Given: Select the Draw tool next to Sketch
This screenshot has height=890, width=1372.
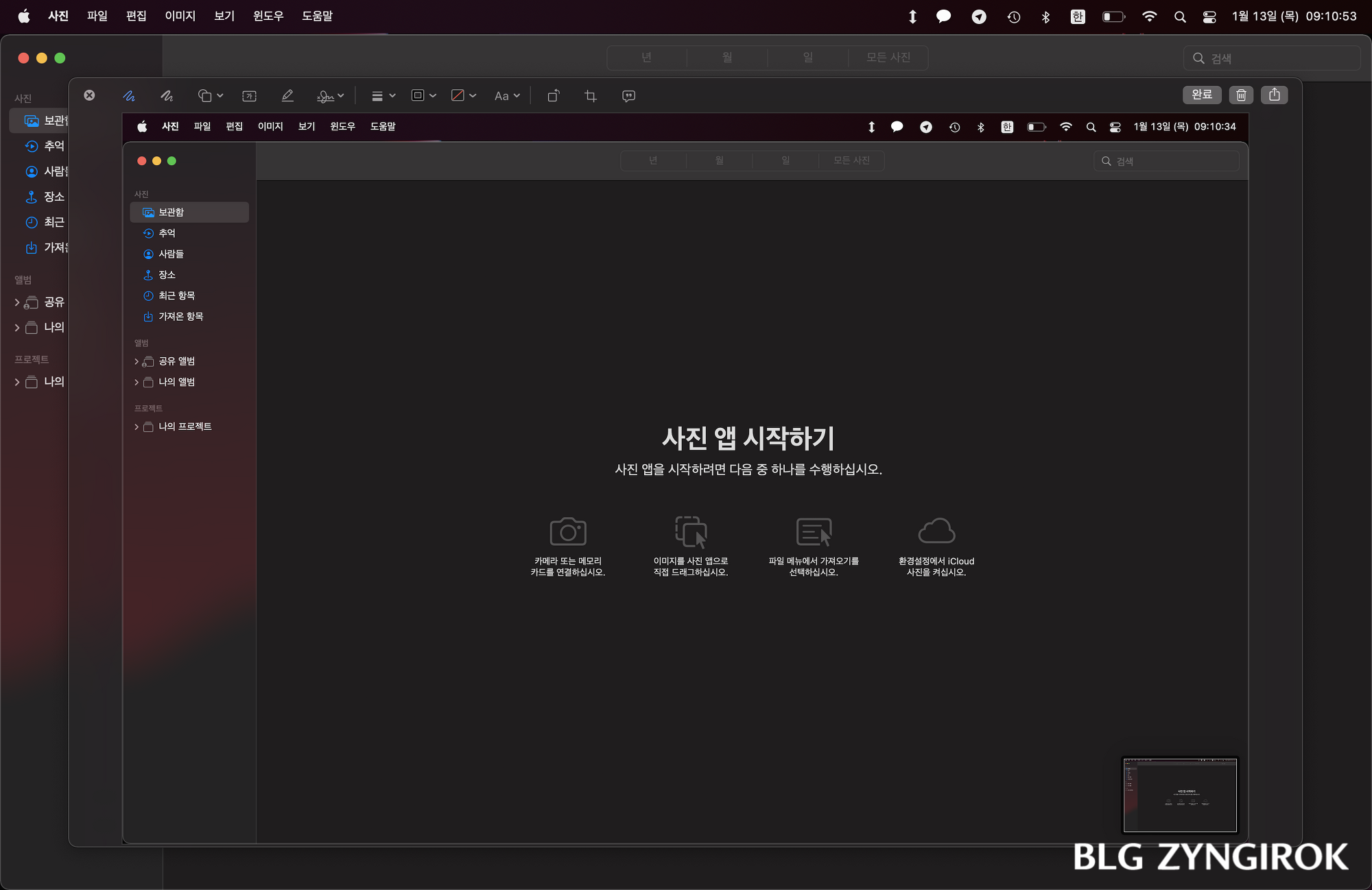Looking at the screenshot, I should coord(166,95).
